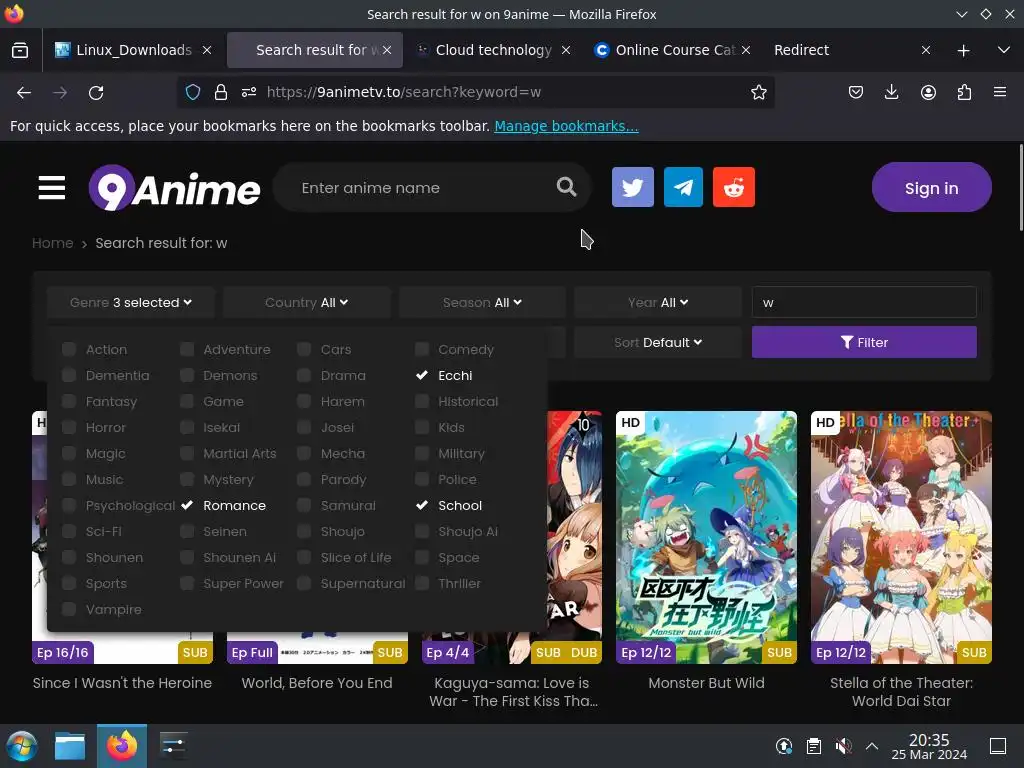This screenshot has width=1024, height=768.
Task: Open World, Before You End title
Action: (317, 683)
